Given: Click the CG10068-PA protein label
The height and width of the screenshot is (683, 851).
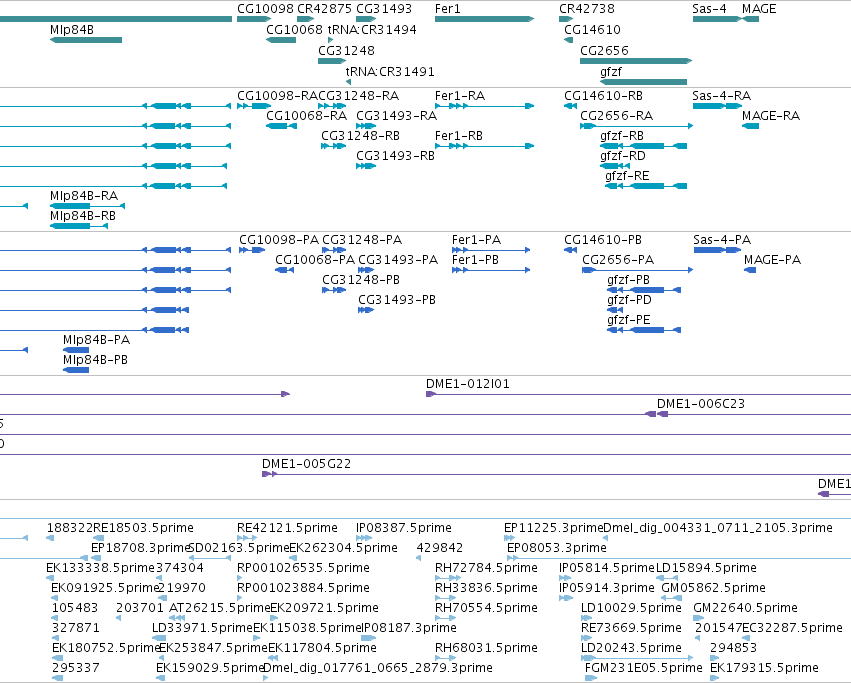Looking at the screenshot, I should (315, 260).
